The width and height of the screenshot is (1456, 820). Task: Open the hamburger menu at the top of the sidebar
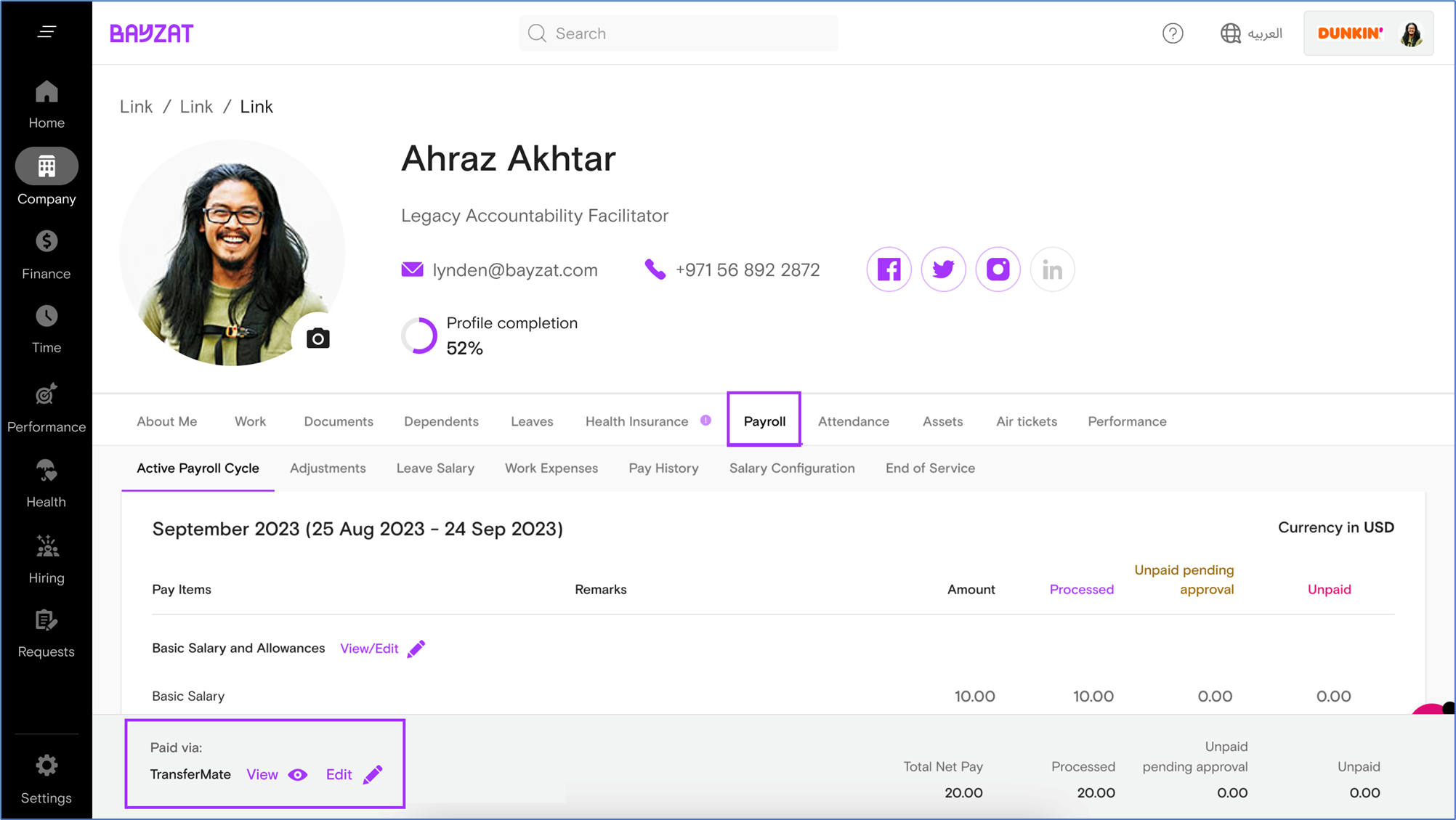[46, 32]
